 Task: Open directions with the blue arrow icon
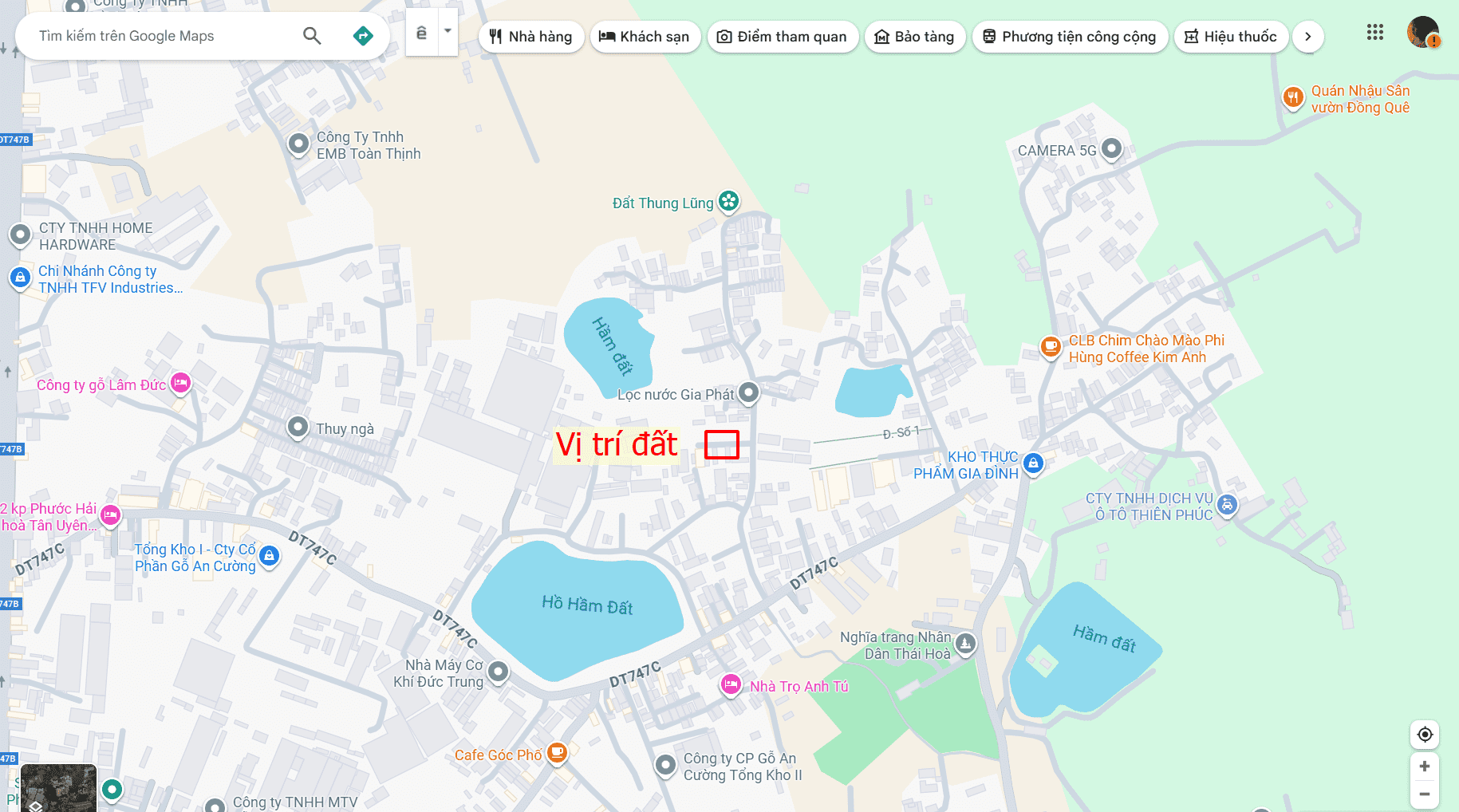click(x=363, y=36)
